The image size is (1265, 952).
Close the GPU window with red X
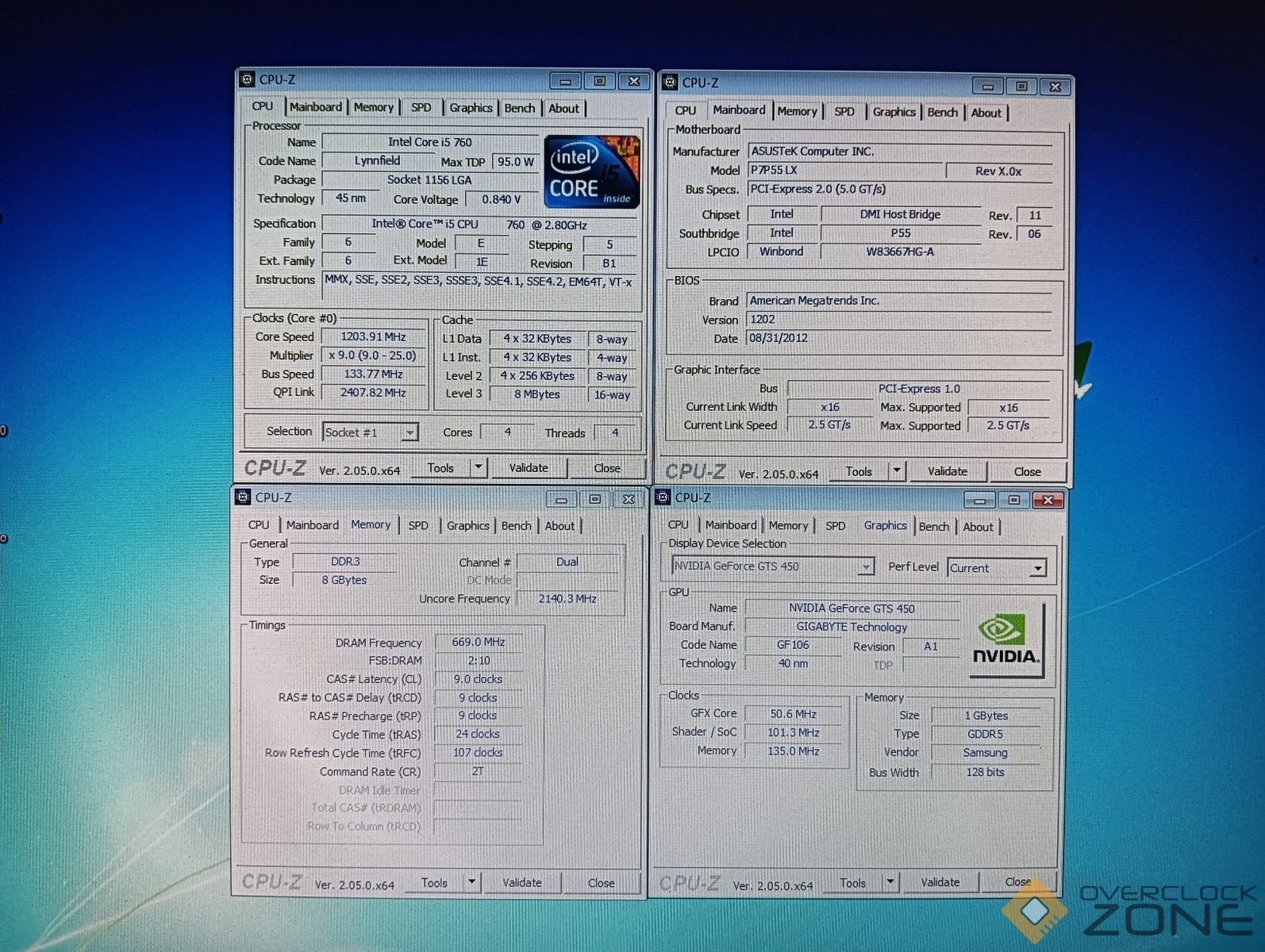(x=1048, y=500)
